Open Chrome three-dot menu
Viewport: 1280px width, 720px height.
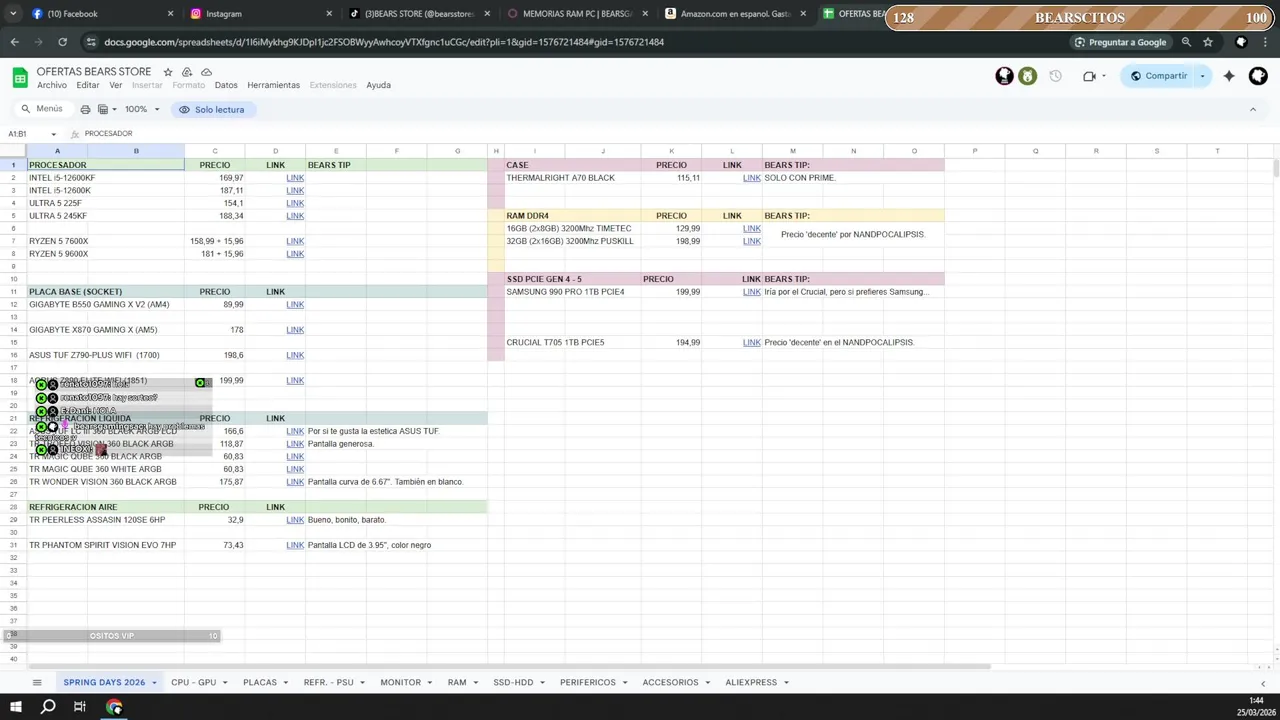[x=1267, y=42]
